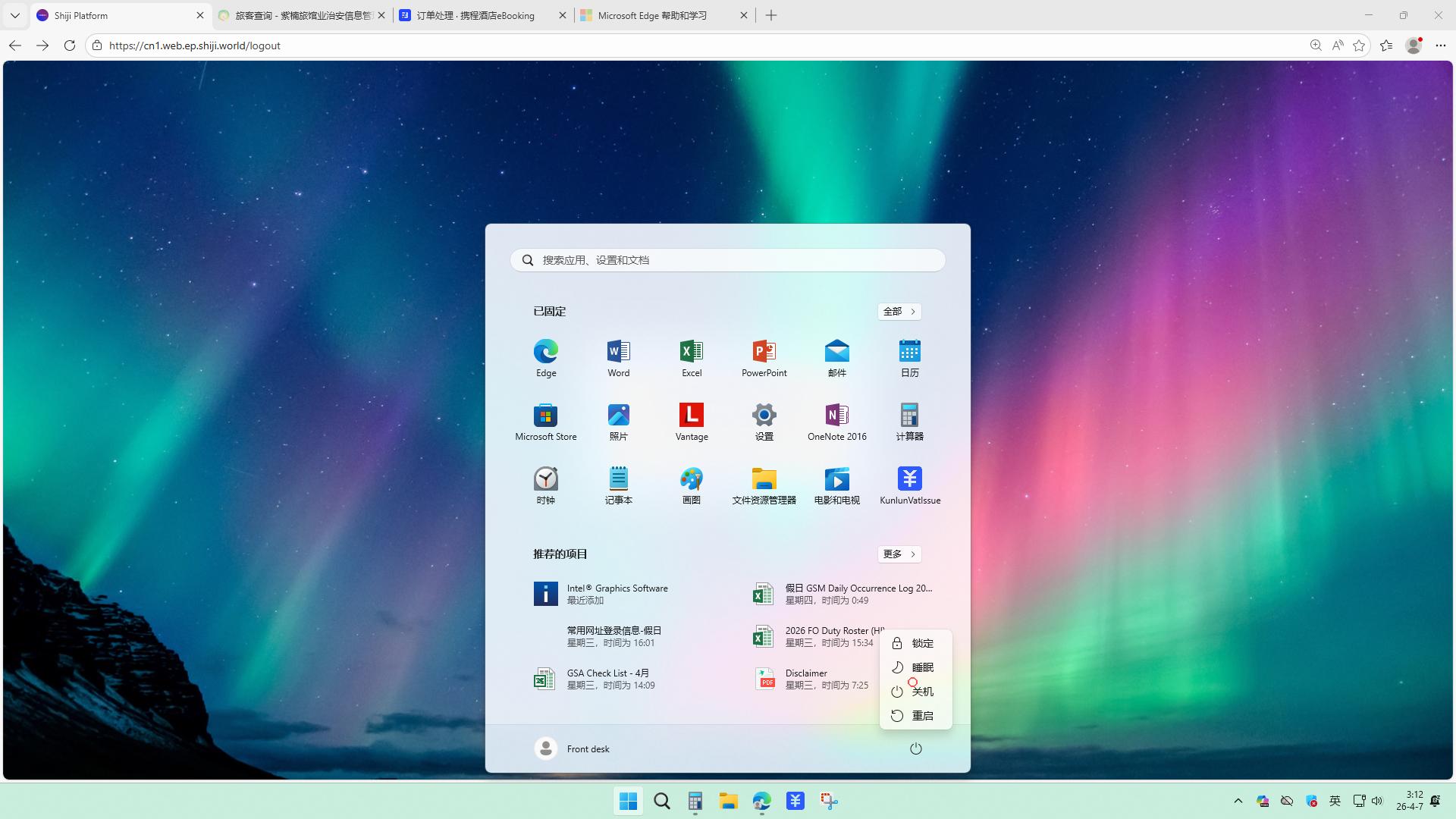Click the power button in Start menu

tap(915, 748)
